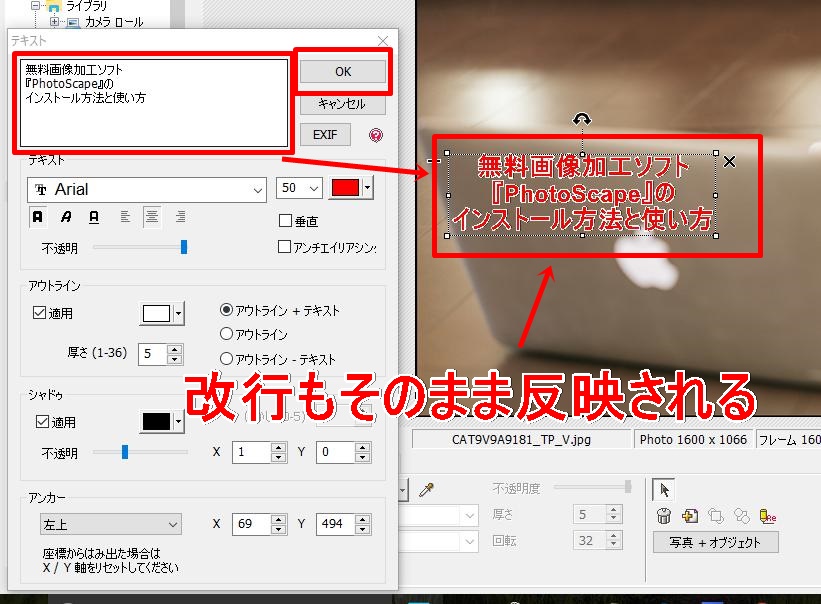Uncheck 適用 in the シャドウ section

(x=42, y=421)
